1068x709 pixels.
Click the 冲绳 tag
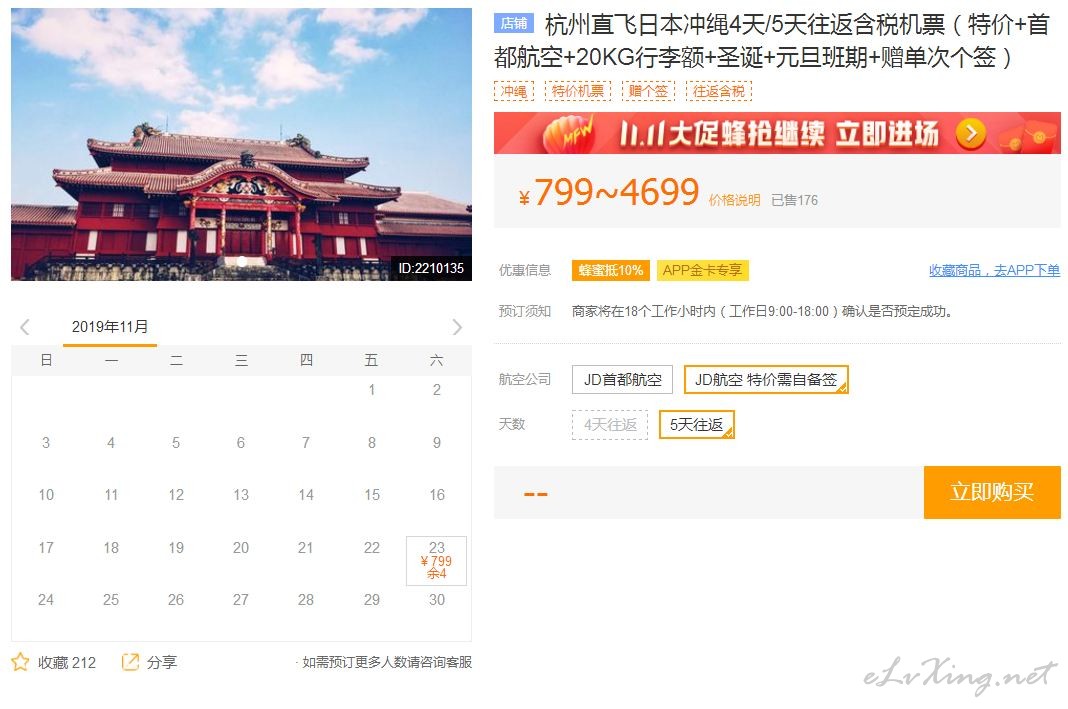(x=514, y=91)
